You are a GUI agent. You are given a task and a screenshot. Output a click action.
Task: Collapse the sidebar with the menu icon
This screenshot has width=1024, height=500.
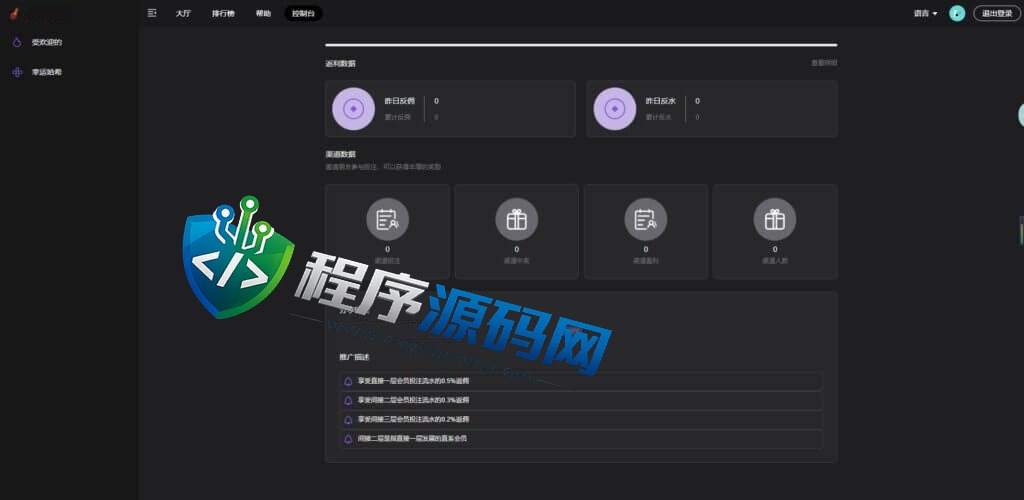152,13
